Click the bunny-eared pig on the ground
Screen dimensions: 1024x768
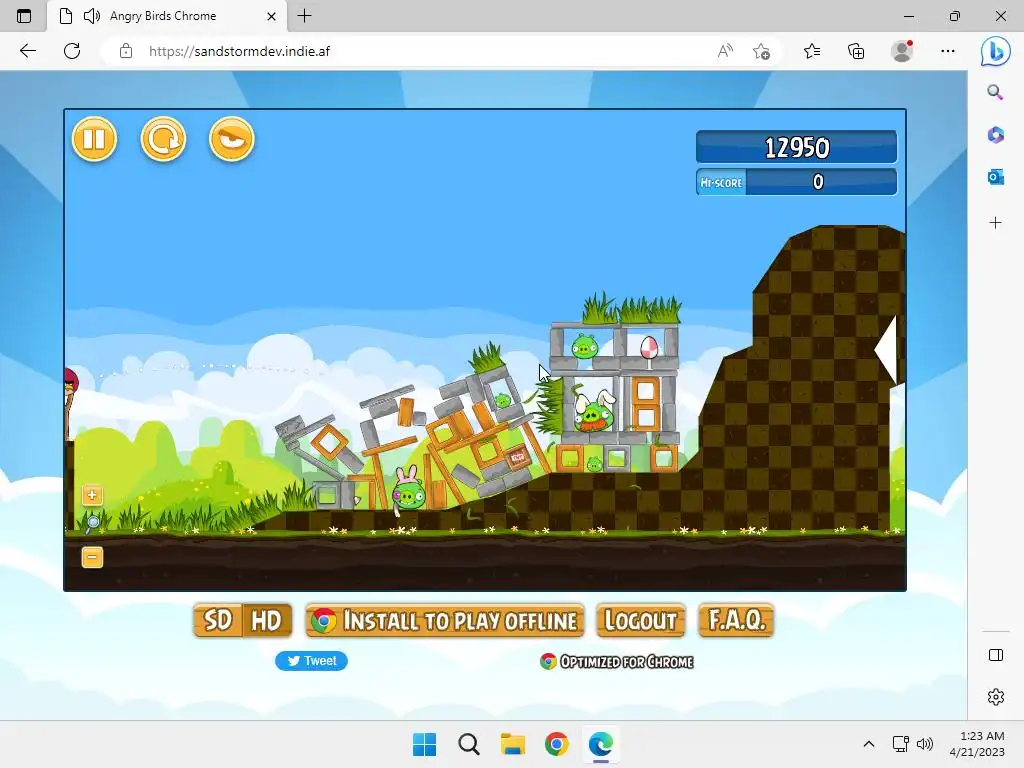[408, 491]
